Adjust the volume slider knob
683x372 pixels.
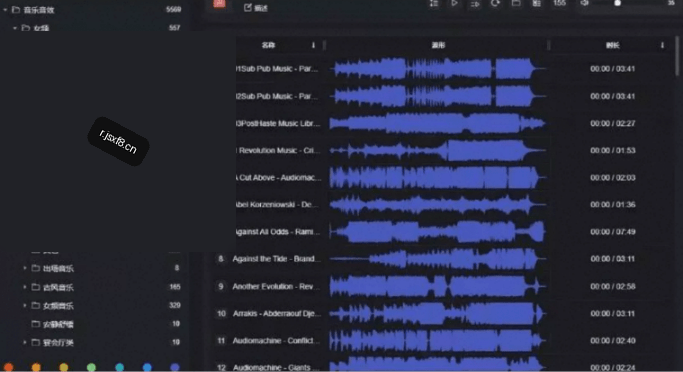click(617, 3)
